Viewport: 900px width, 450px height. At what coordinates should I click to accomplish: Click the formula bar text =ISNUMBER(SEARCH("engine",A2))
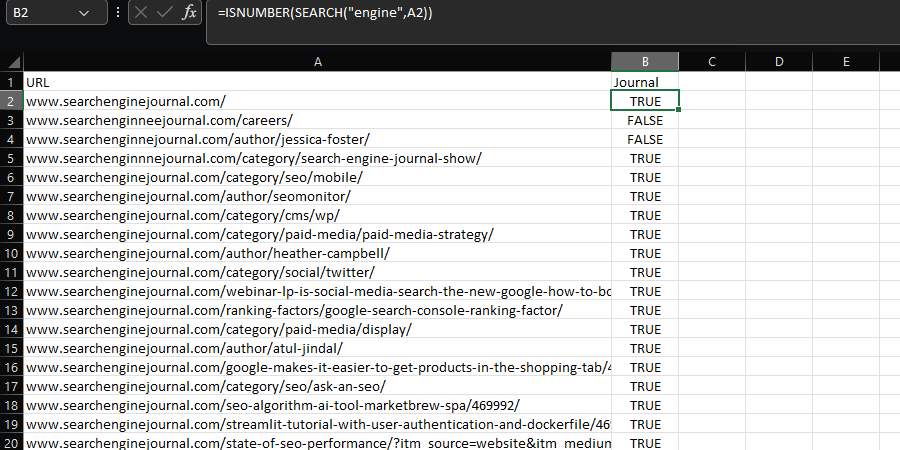tap(325, 13)
